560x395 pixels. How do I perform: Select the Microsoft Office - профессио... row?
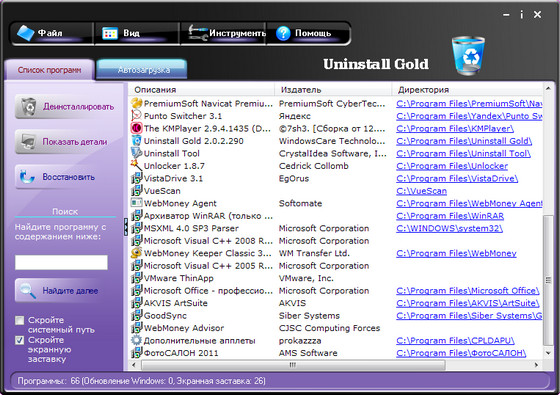click(x=335, y=290)
